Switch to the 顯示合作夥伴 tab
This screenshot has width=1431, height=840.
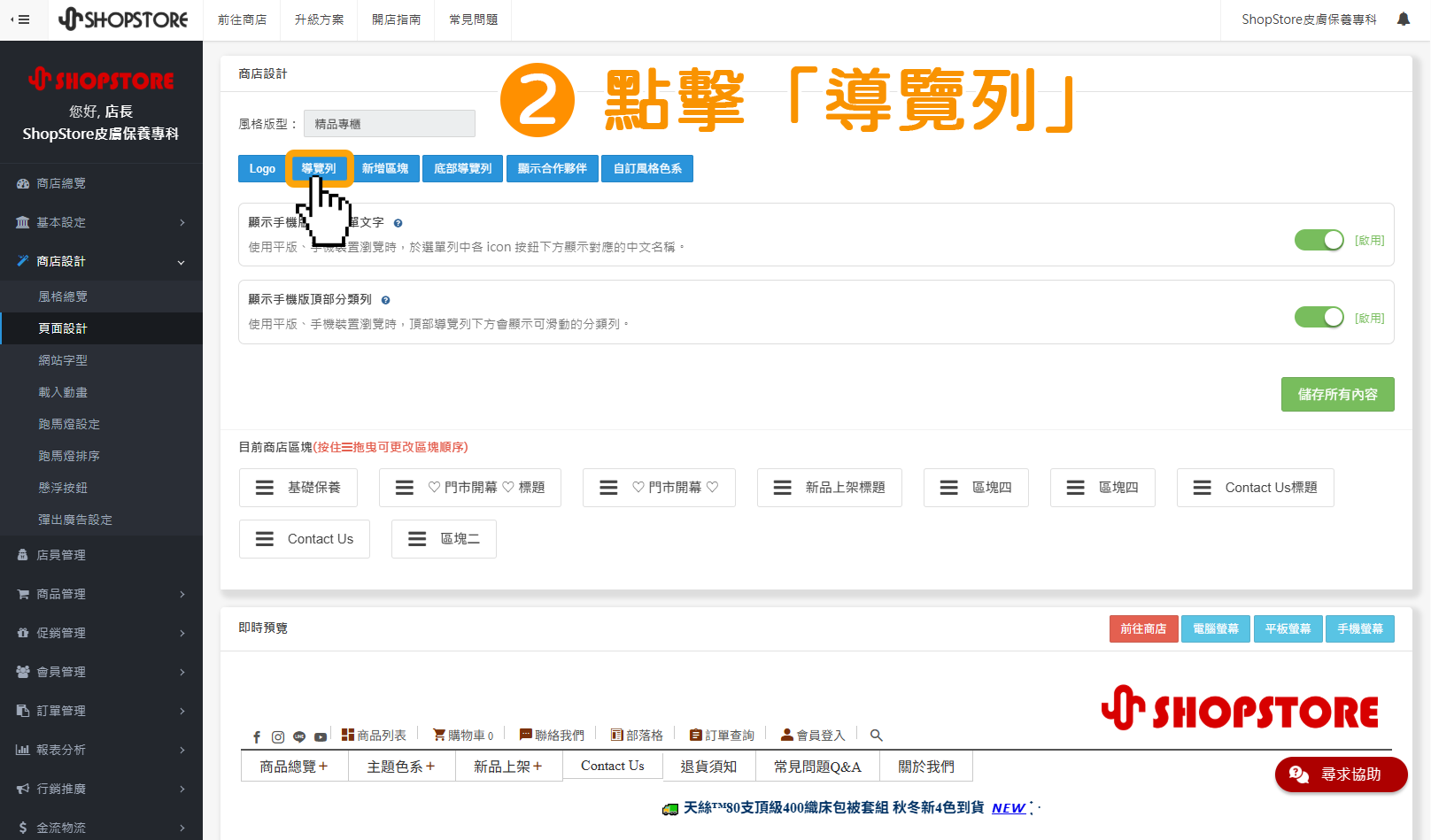pos(553,168)
